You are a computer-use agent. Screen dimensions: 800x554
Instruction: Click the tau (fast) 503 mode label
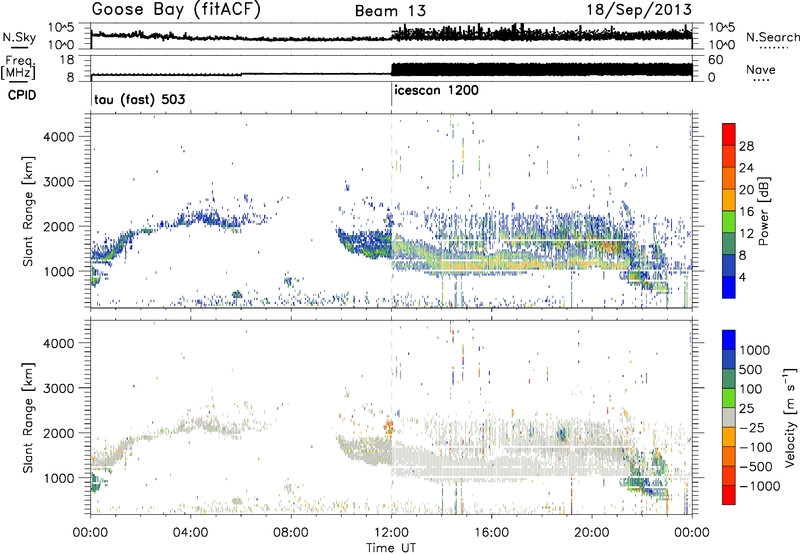[140, 101]
